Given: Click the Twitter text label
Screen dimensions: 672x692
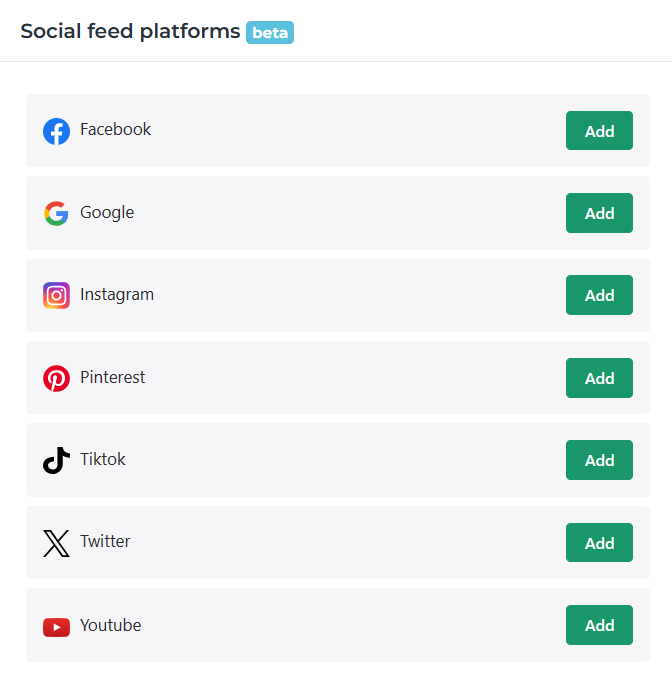Looking at the screenshot, I should click(105, 541).
